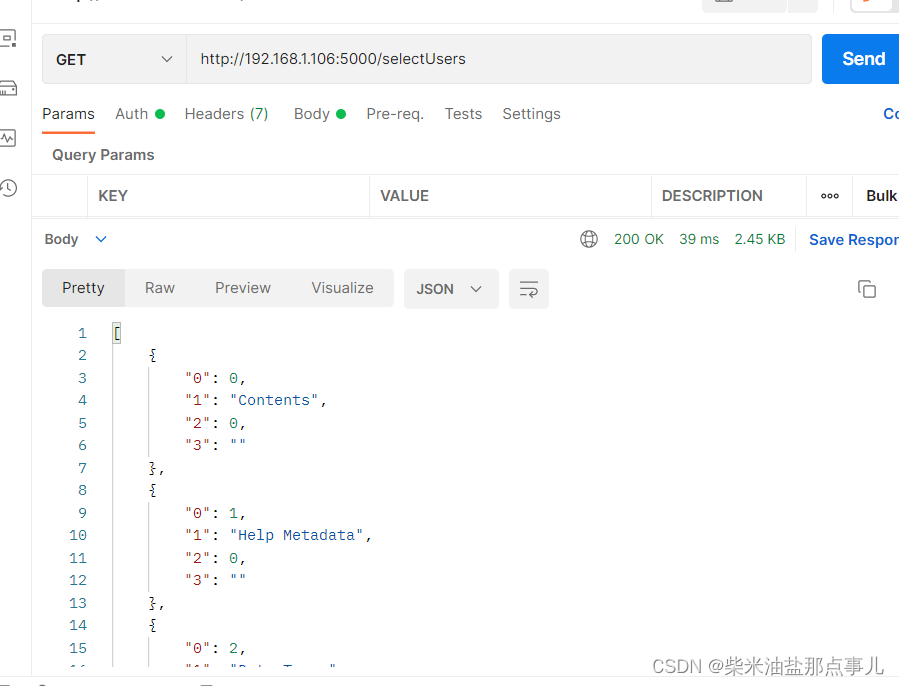Open the Collections sidebar icon
This screenshot has height=686, width=899.
coord(10,38)
